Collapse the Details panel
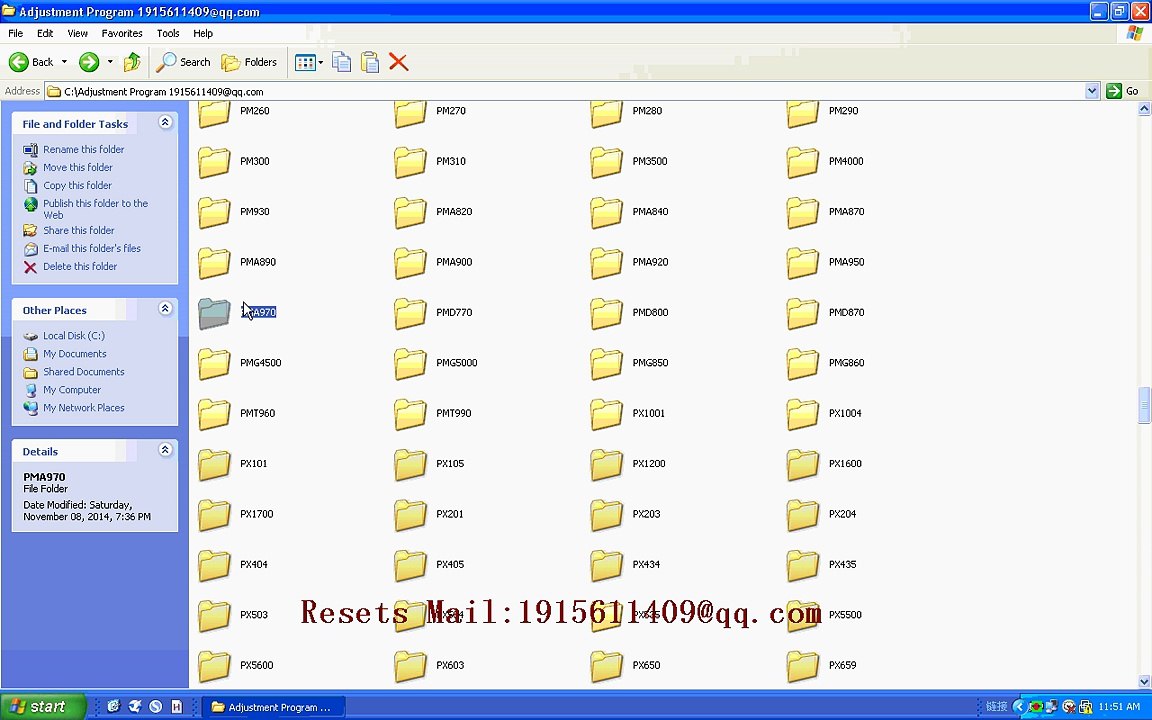 (165, 450)
